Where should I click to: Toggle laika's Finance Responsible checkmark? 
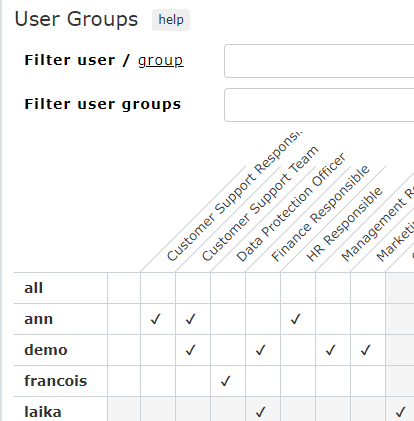click(x=261, y=412)
